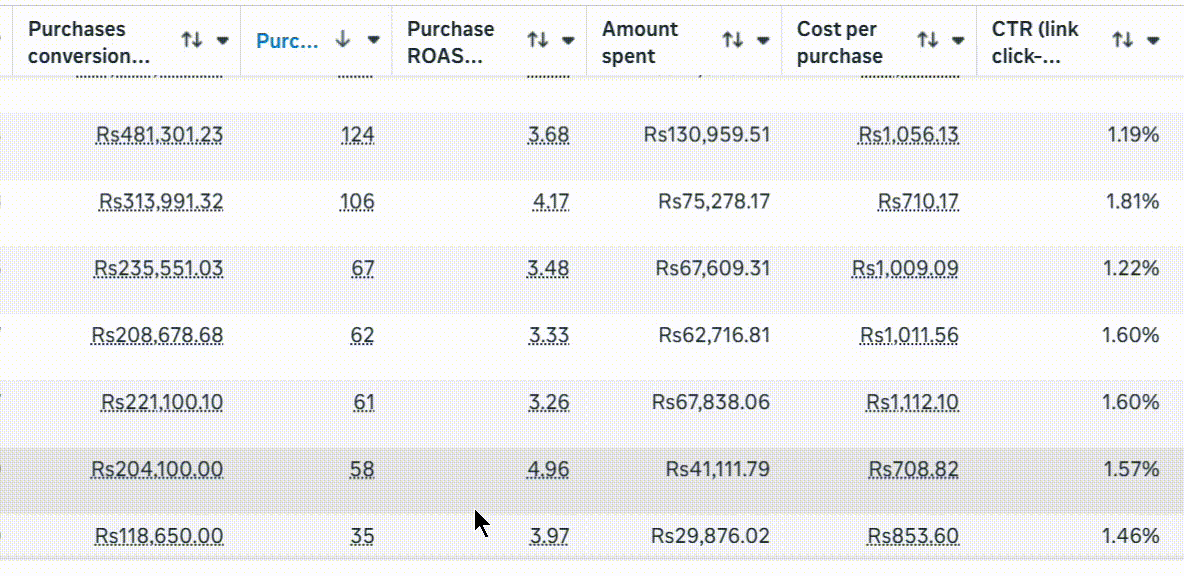This screenshot has height=576, width=1184.
Task: Open conversion value Rs204,100.00
Action: [157, 470]
